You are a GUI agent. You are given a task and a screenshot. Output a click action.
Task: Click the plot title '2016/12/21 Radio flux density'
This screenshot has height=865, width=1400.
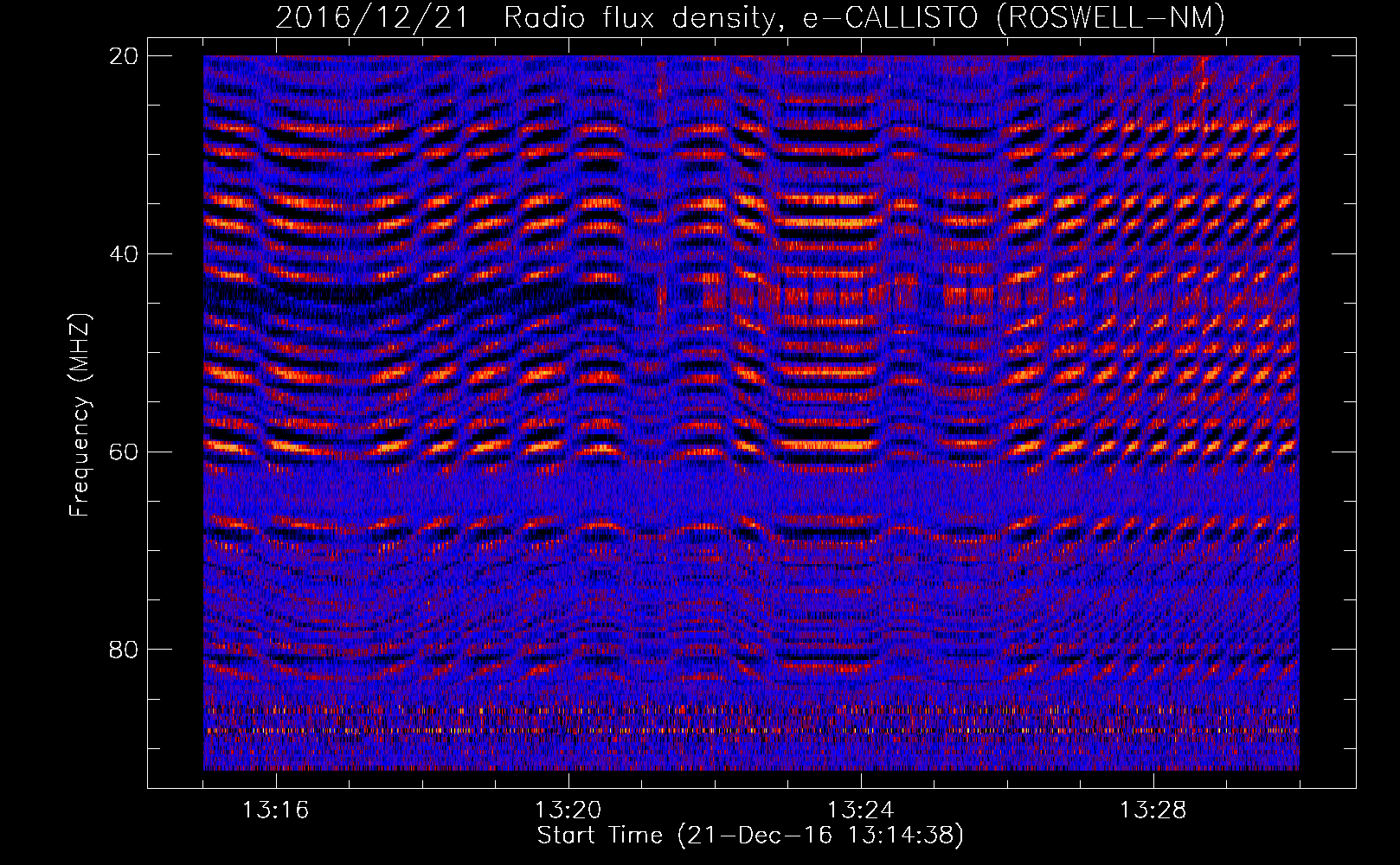(x=750, y=17)
